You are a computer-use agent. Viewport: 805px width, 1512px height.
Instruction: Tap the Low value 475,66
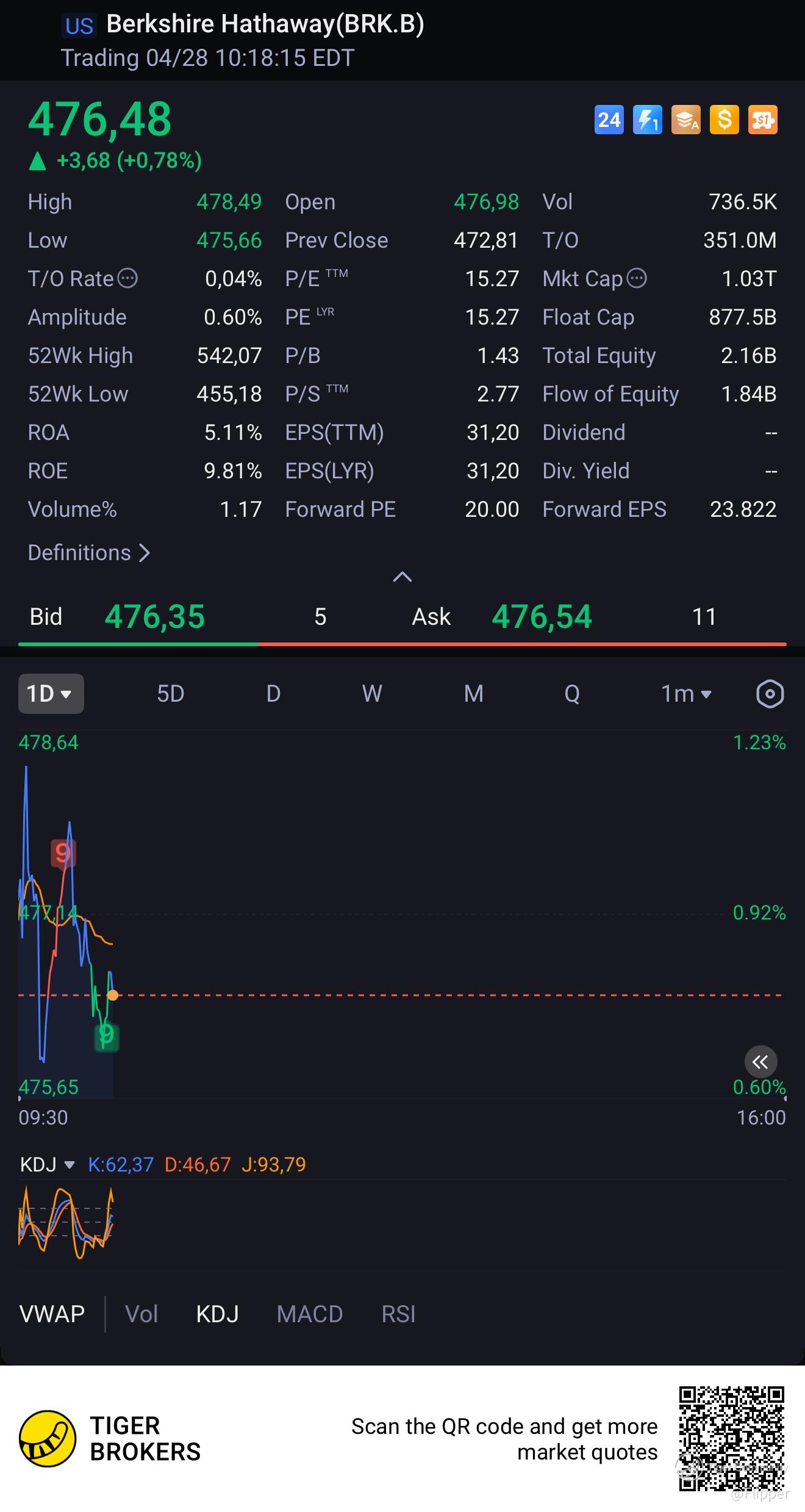[229, 240]
